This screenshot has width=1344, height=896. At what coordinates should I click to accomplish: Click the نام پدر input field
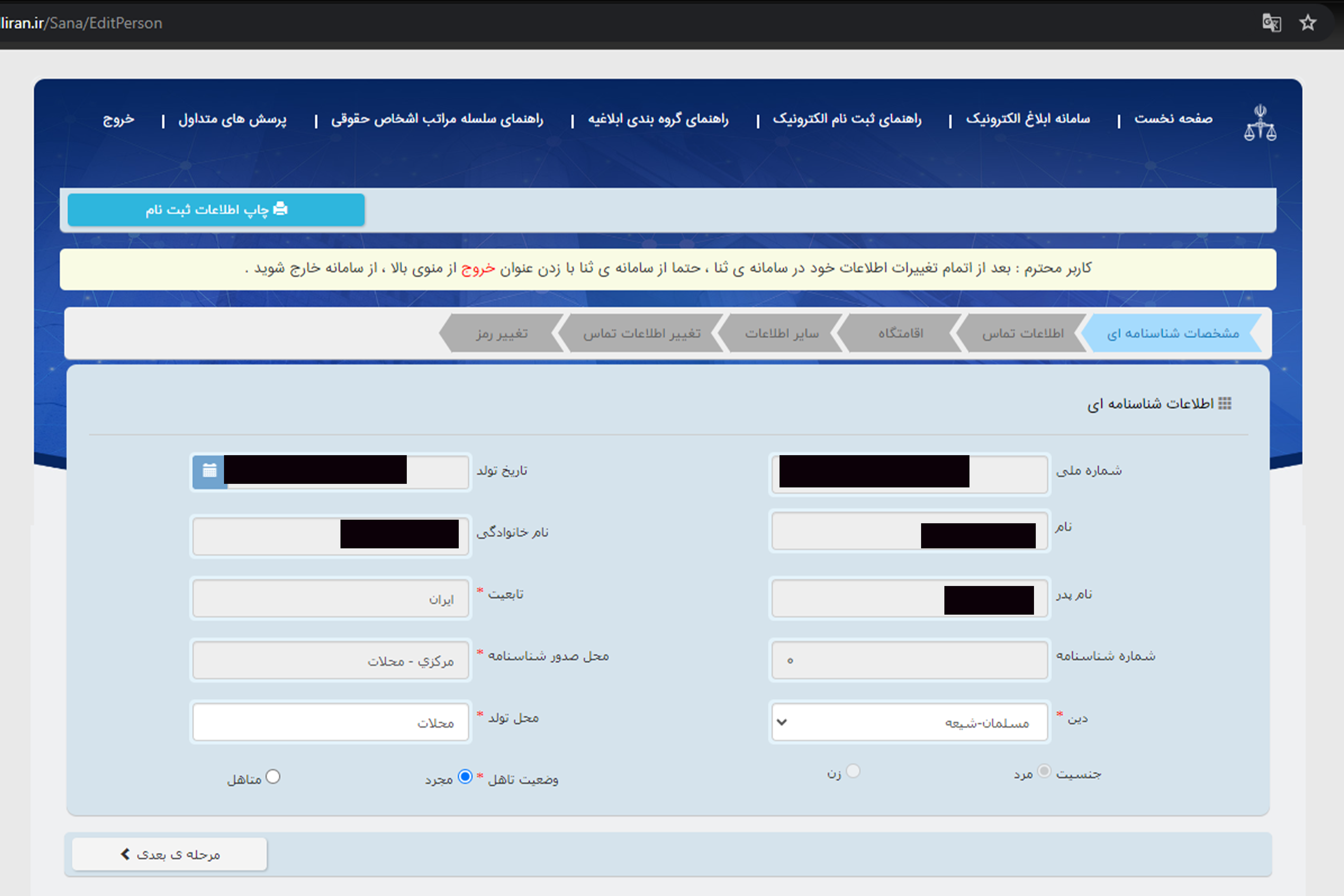909,598
